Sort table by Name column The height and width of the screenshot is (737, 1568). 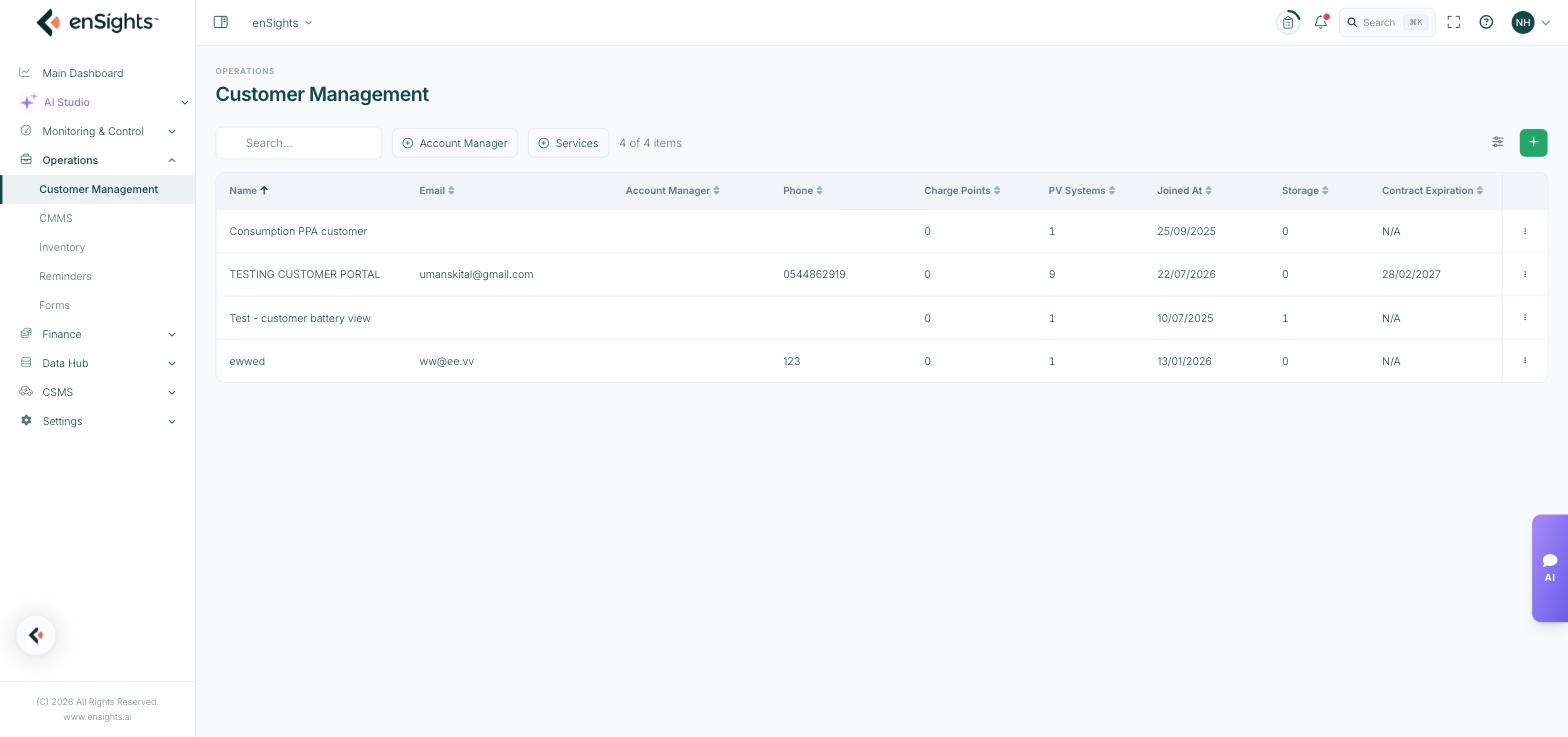(x=249, y=190)
